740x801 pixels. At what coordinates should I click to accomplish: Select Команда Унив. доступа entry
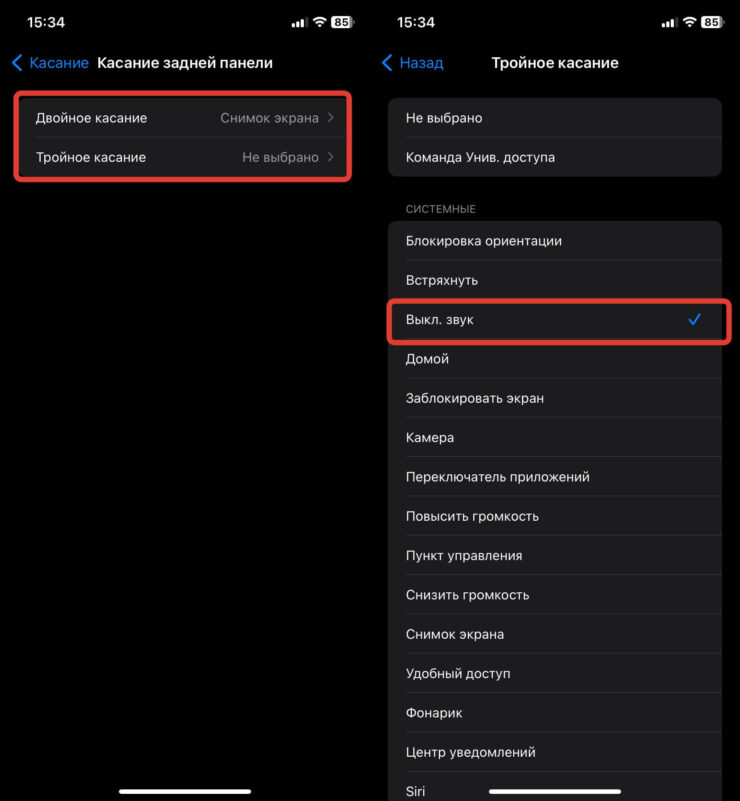[x=554, y=157]
